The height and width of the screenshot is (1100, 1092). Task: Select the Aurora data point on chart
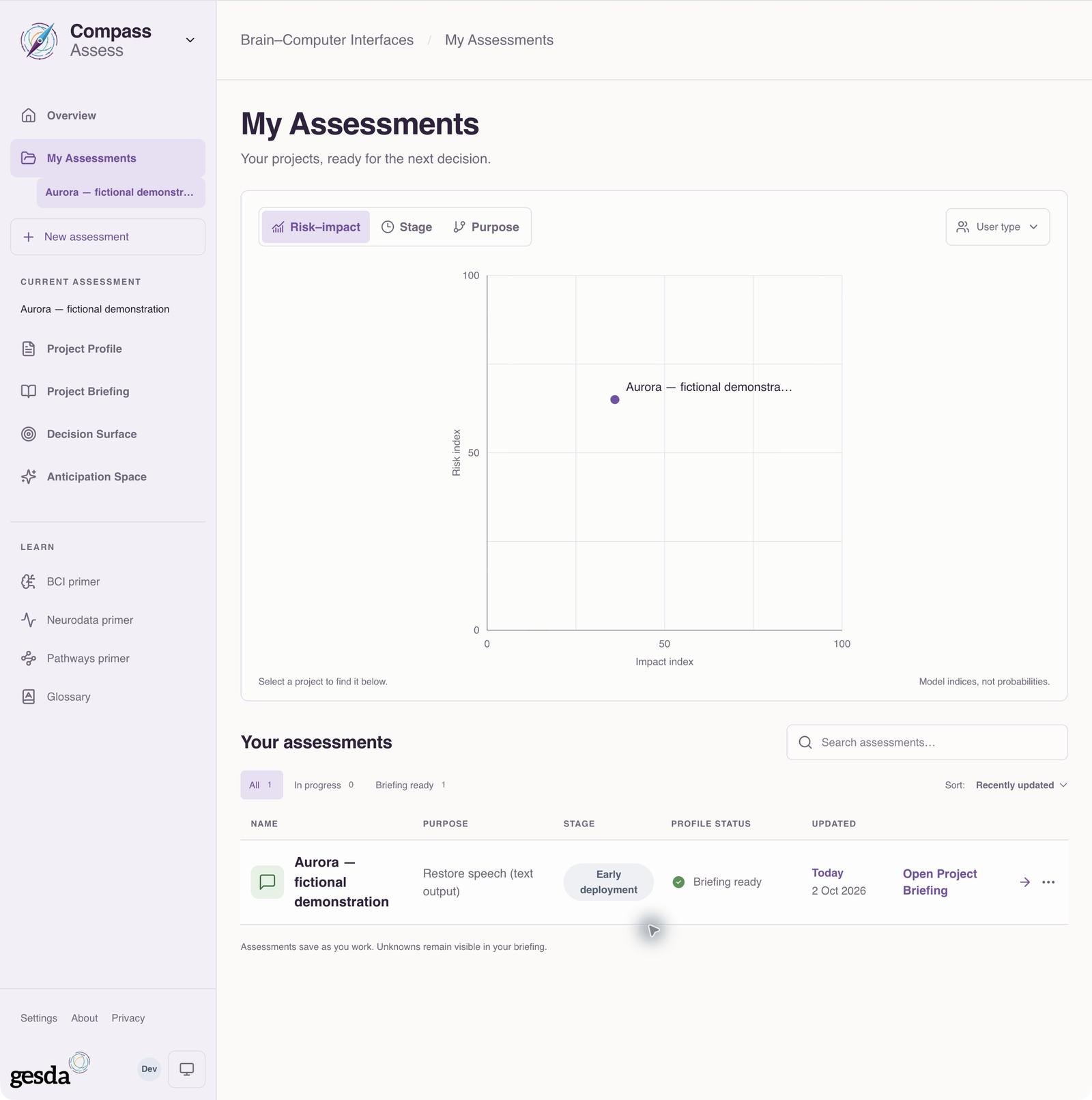click(615, 400)
